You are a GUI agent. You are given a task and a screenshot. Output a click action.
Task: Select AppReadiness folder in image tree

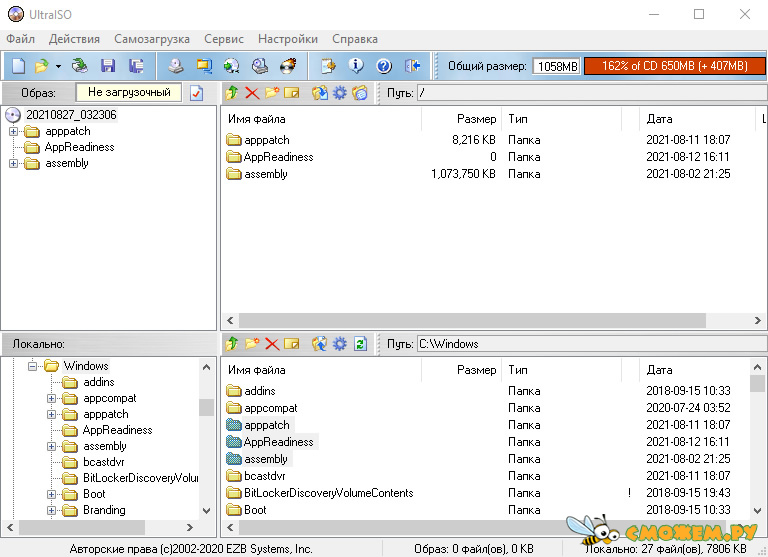[79, 147]
